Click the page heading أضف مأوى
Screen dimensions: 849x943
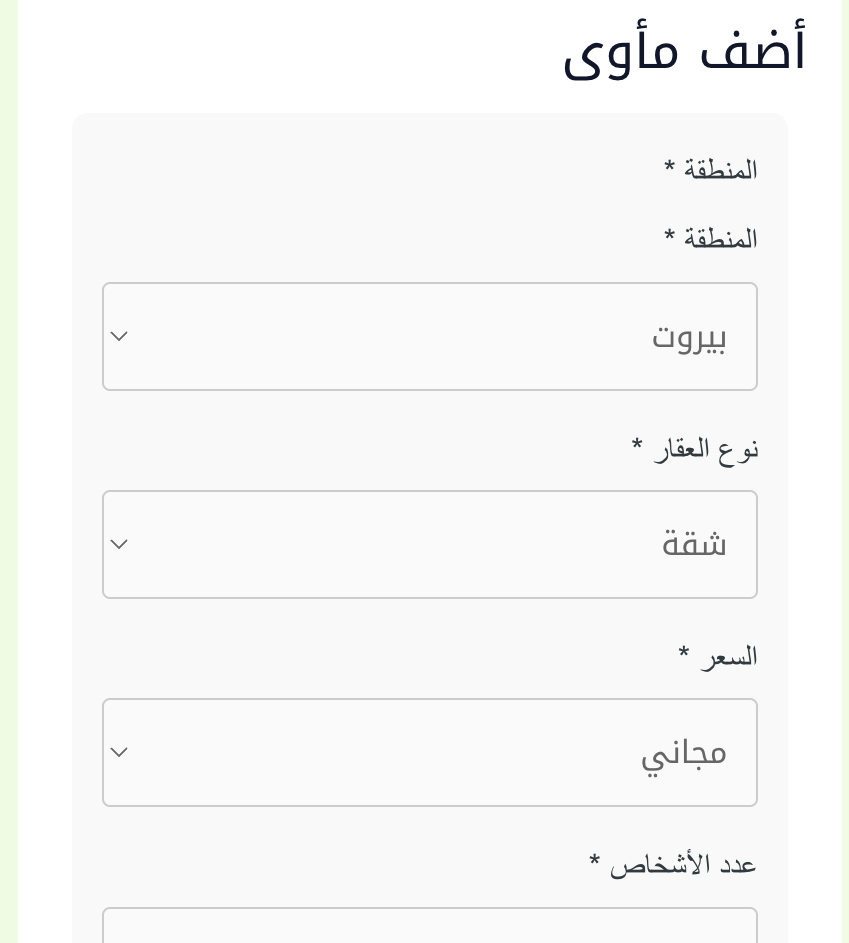click(684, 48)
